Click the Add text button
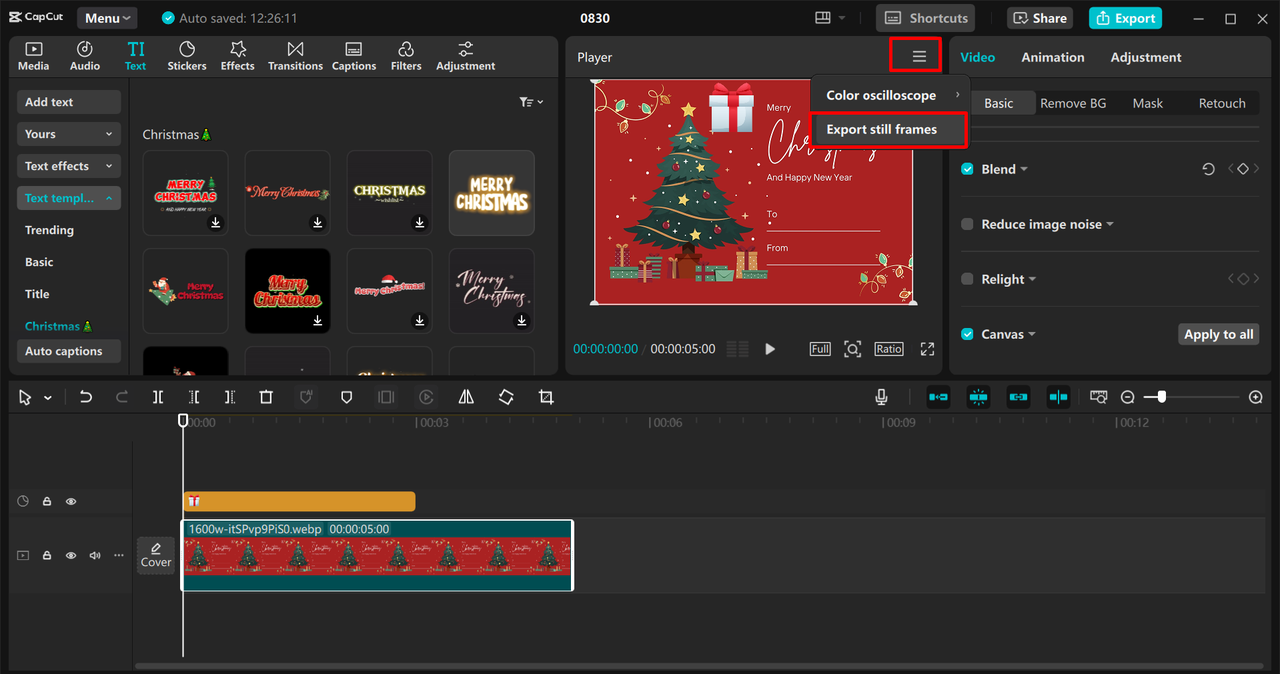 coord(69,102)
